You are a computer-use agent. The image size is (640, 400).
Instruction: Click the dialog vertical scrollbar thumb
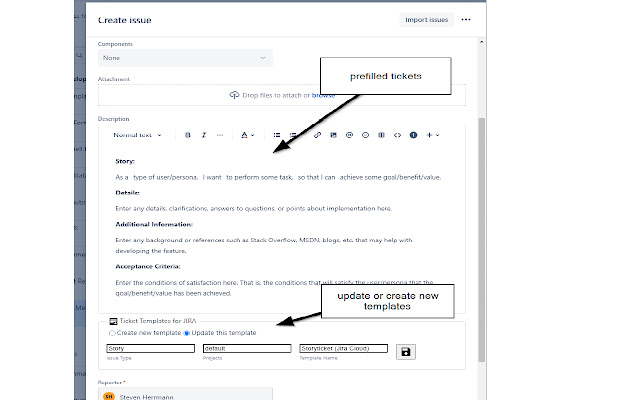(482, 240)
